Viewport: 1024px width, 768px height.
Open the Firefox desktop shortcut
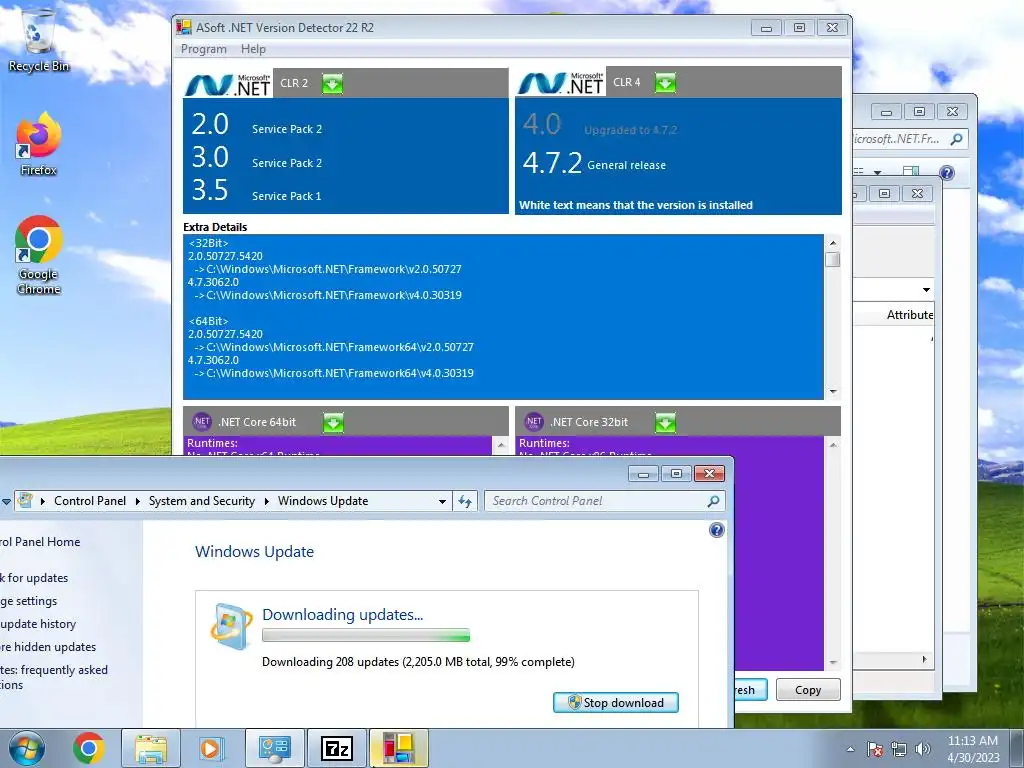[39, 144]
